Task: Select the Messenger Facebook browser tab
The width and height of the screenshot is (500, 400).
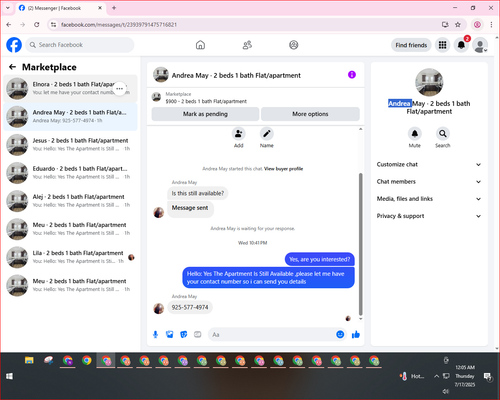Action: pos(60,8)
